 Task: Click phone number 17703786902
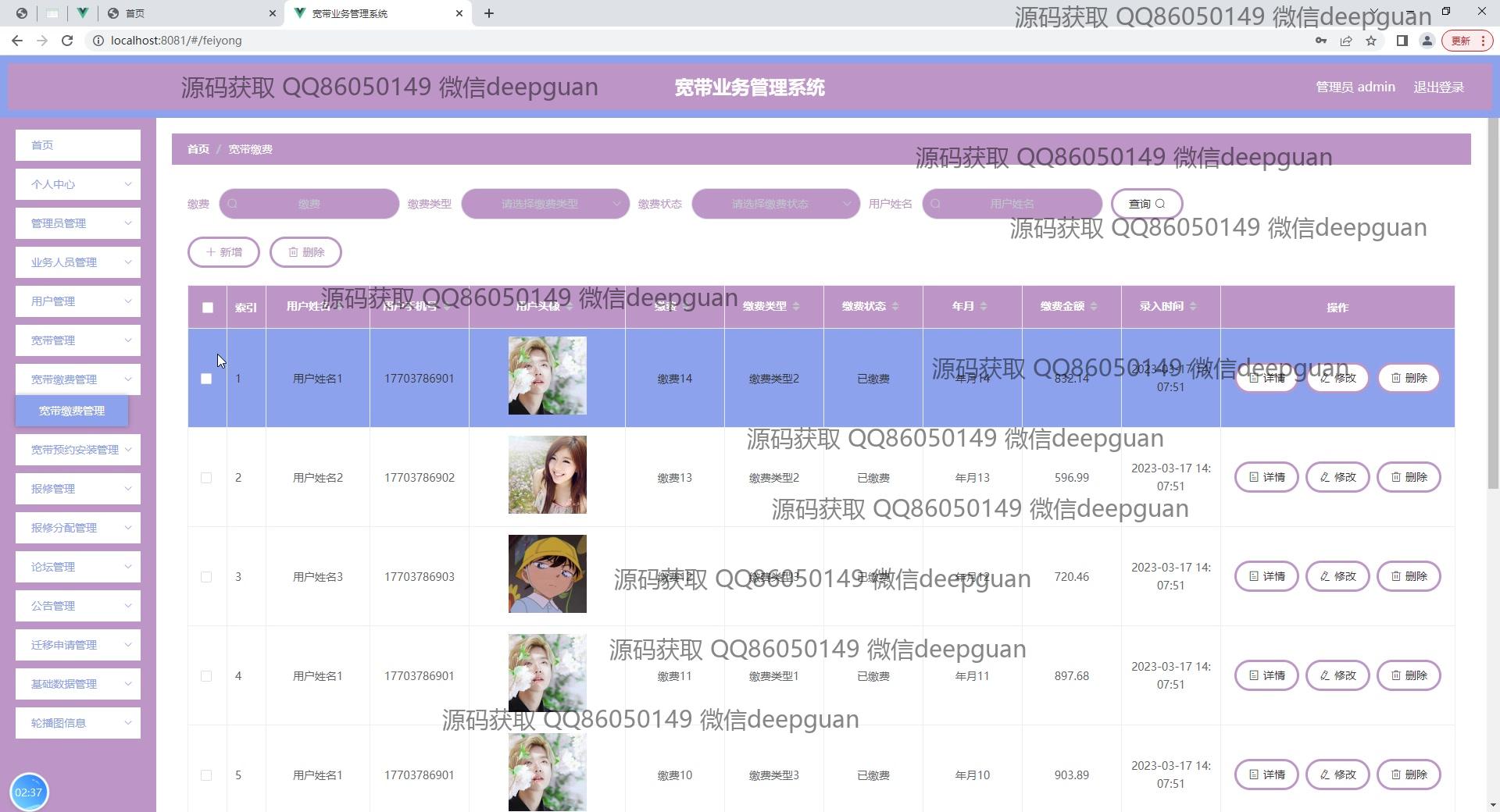coord(420,478)
